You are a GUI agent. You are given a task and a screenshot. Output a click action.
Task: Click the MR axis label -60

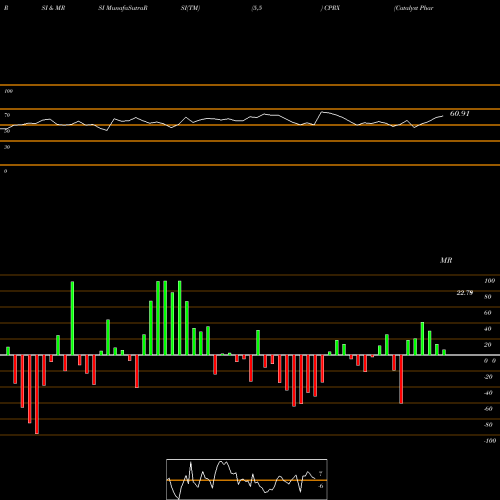(x=488, y=409)
